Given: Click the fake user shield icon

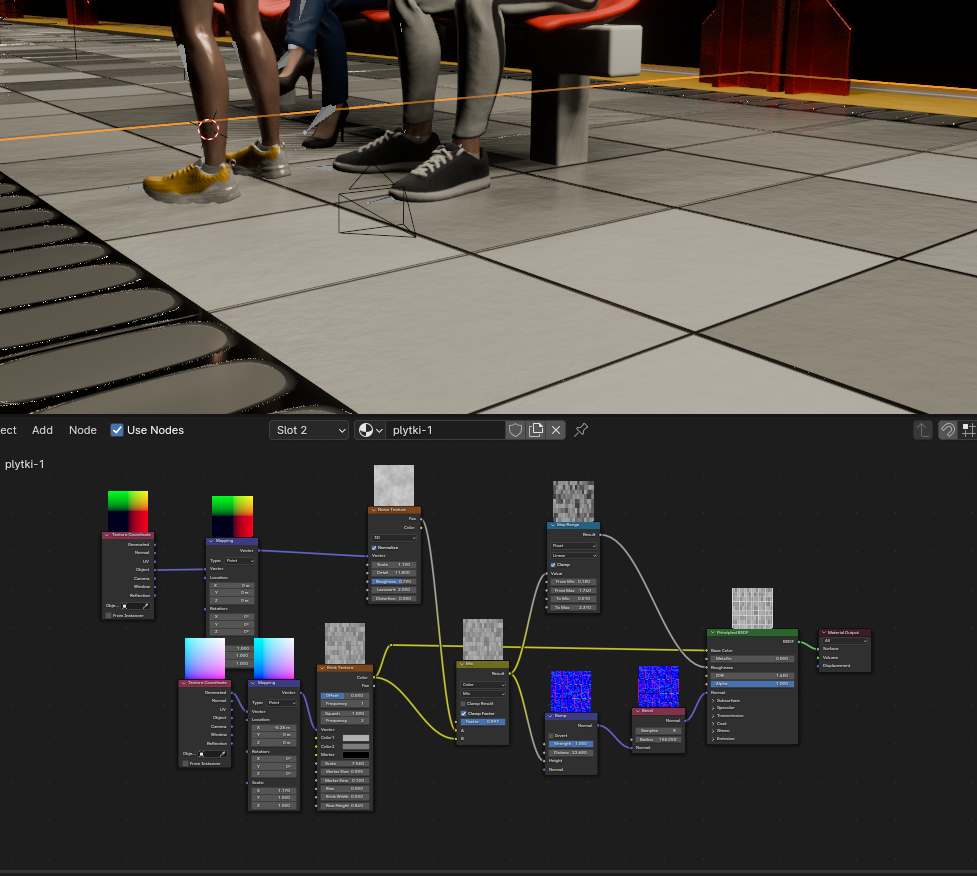Looking at the screenshot, I should pyautogui.click(x=515, y=430).
